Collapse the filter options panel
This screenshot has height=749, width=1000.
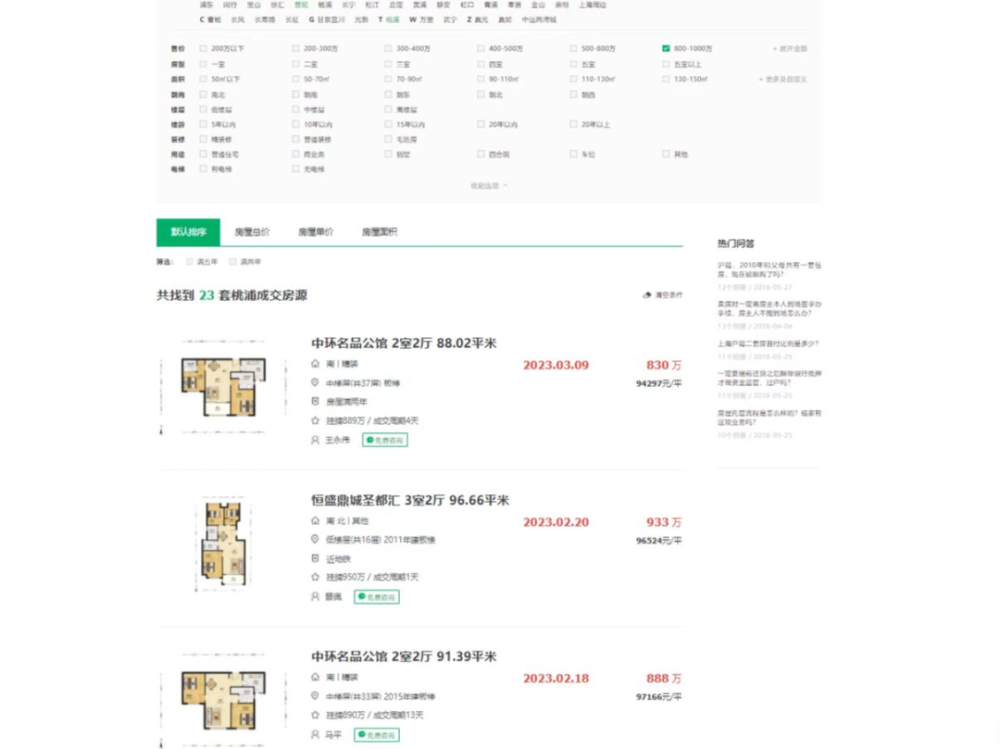[x=489, y=186]
